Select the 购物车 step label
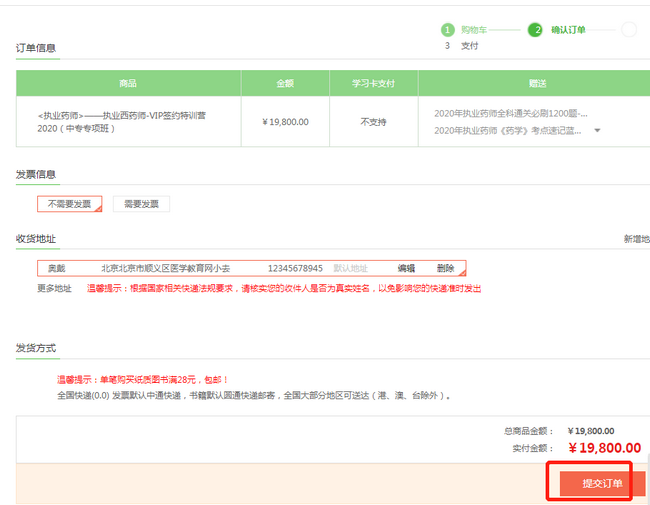This screenshot has height=505, width=650. point(474,30)
